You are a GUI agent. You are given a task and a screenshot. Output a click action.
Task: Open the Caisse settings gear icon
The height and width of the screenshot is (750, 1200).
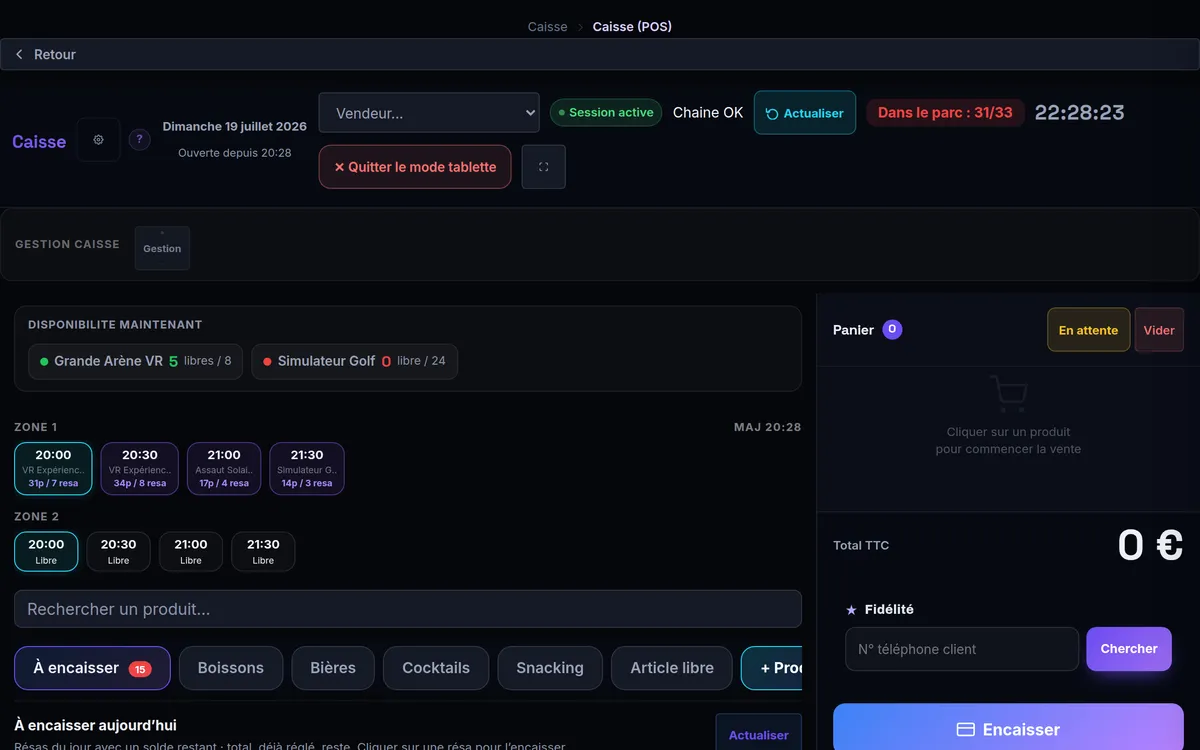(x=98, y=140)
